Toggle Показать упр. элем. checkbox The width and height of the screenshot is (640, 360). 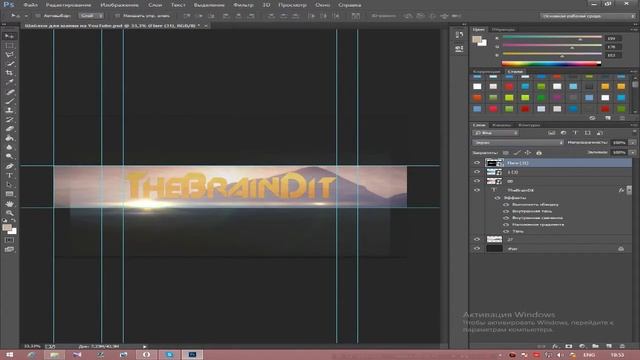click(x=117, y=16)
